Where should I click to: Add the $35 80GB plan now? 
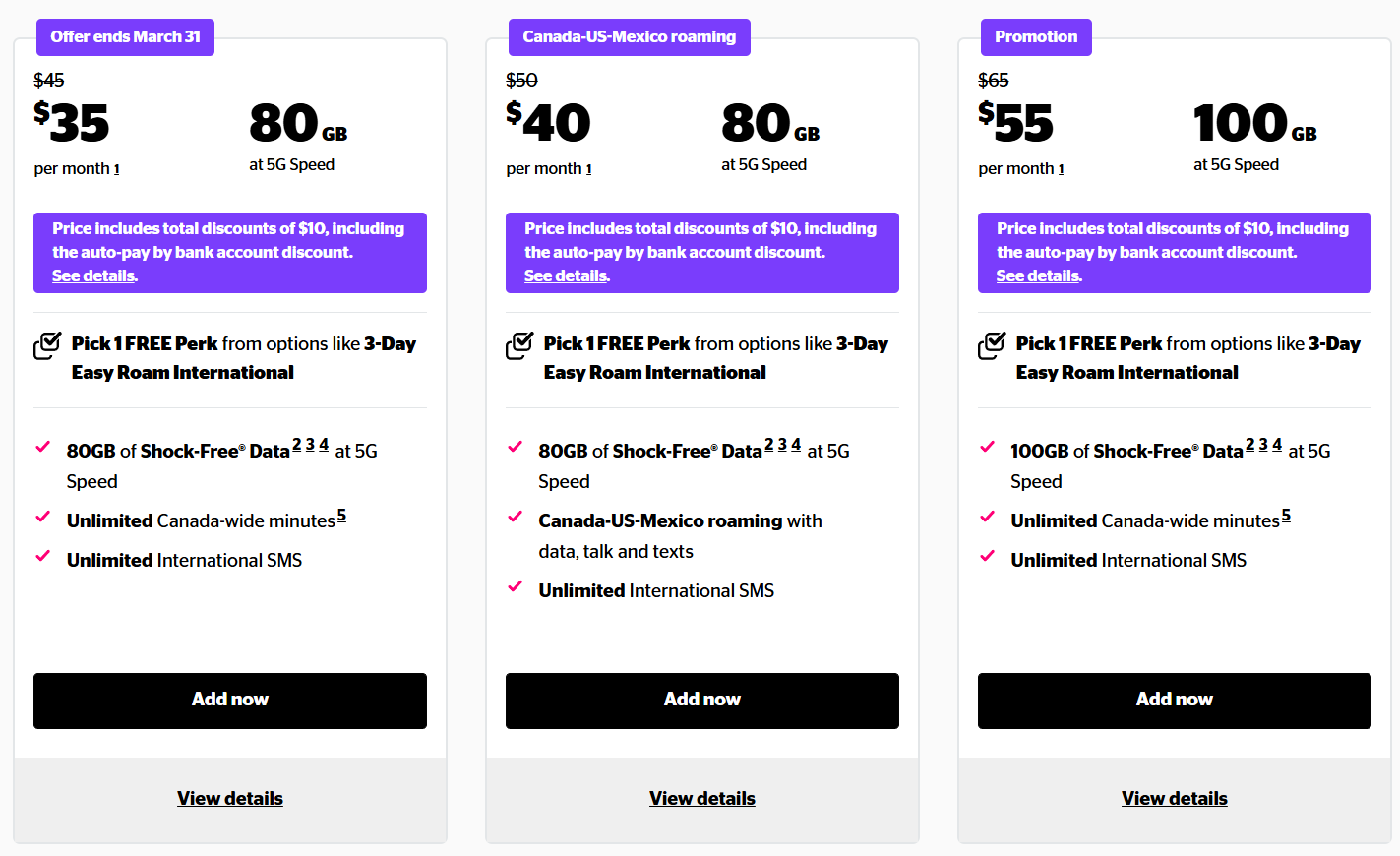pos(230,701)
